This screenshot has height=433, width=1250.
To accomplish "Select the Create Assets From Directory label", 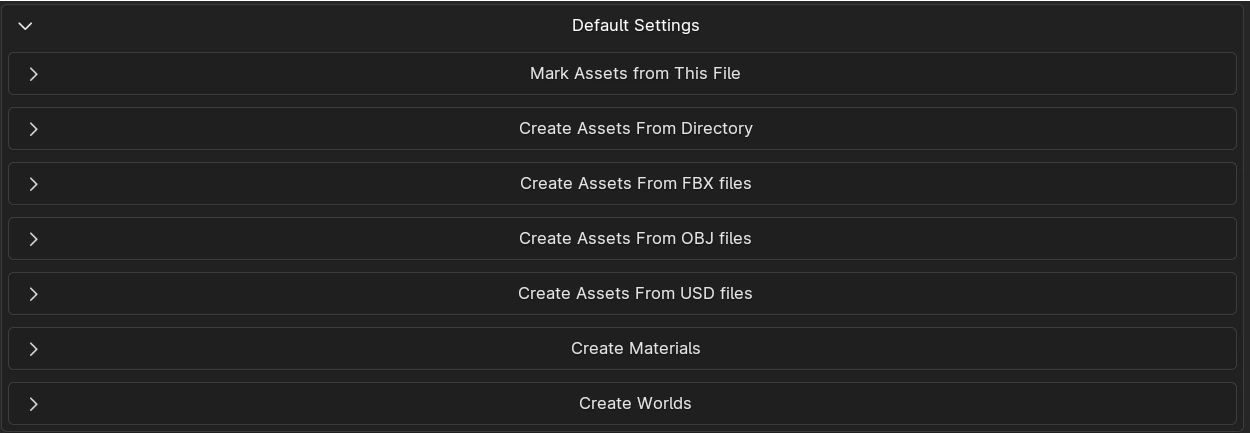I will click(635, 129).
